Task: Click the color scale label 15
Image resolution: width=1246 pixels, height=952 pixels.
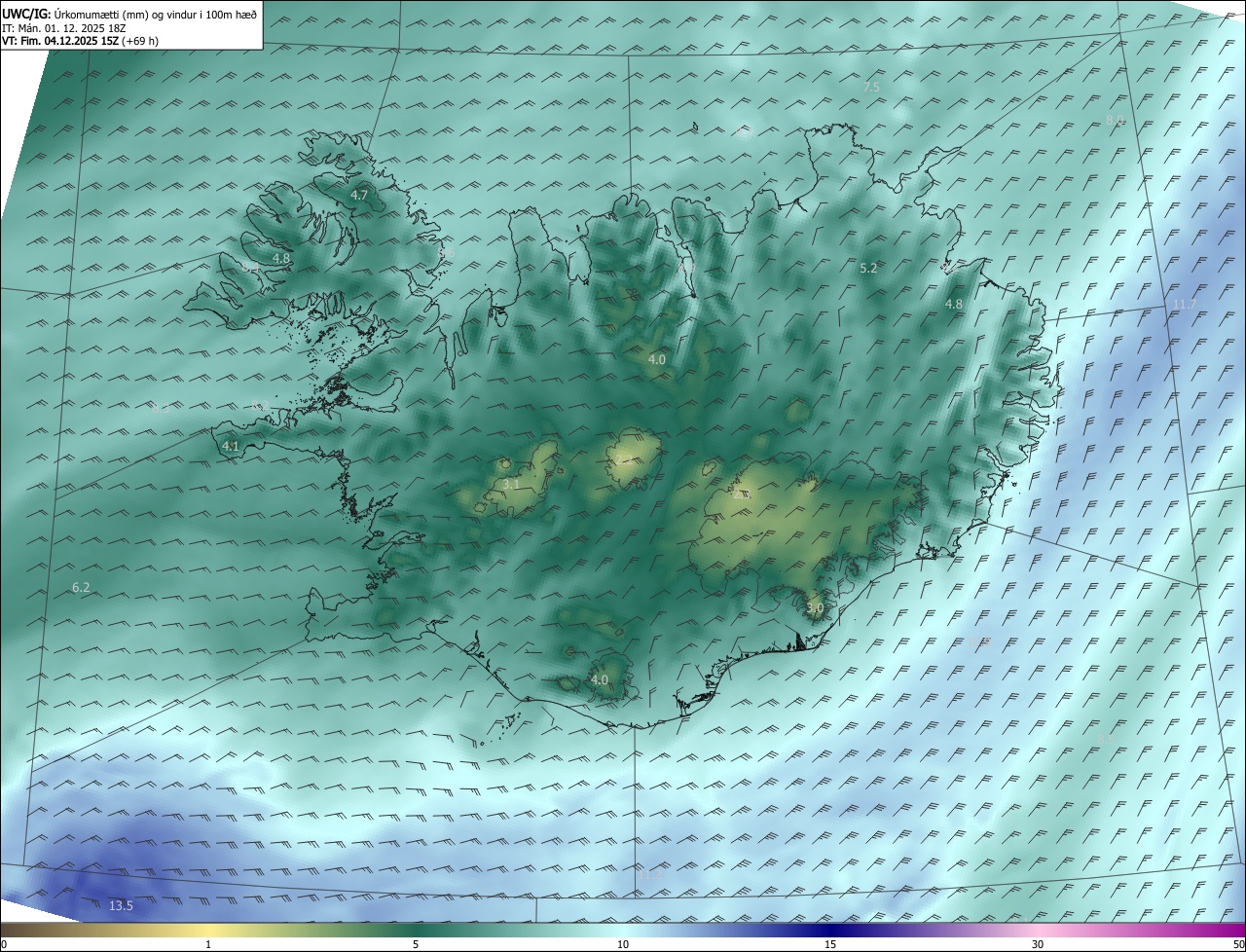Action: [830, 944]
